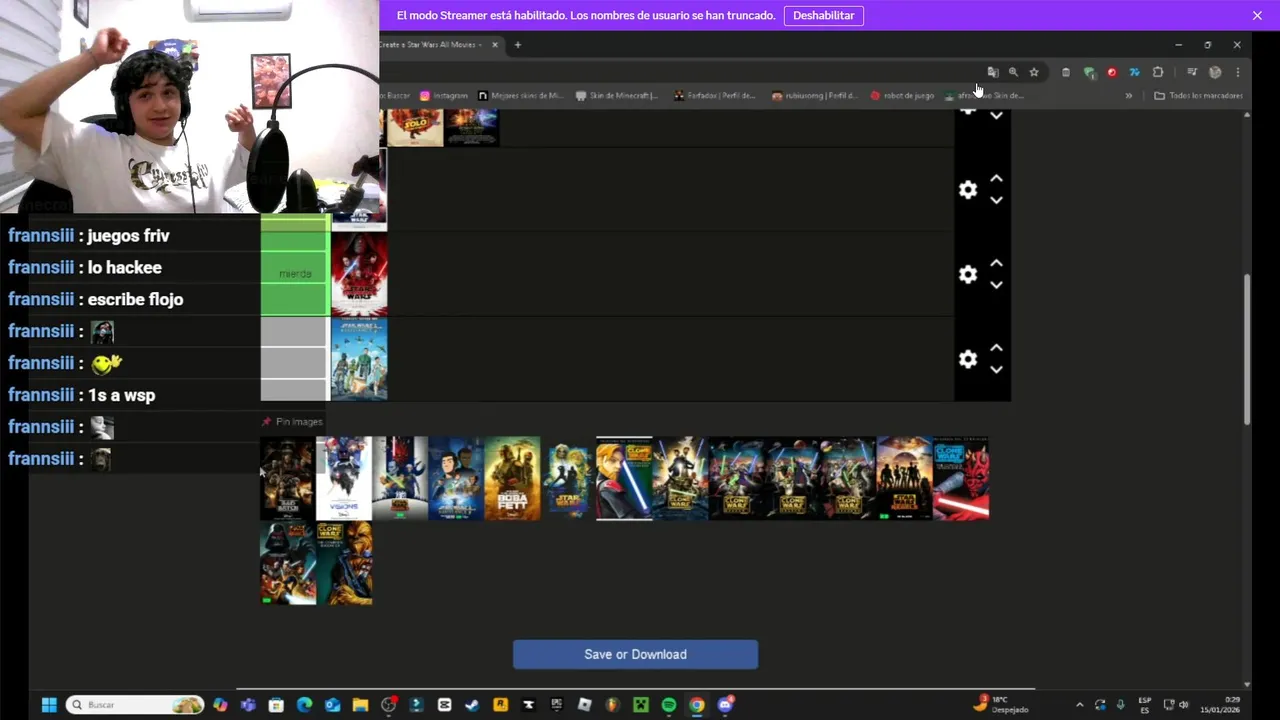Select the gray unnamed tier label
The width and height of the screenshot is (1280, 720).
(x=295, y=359)
